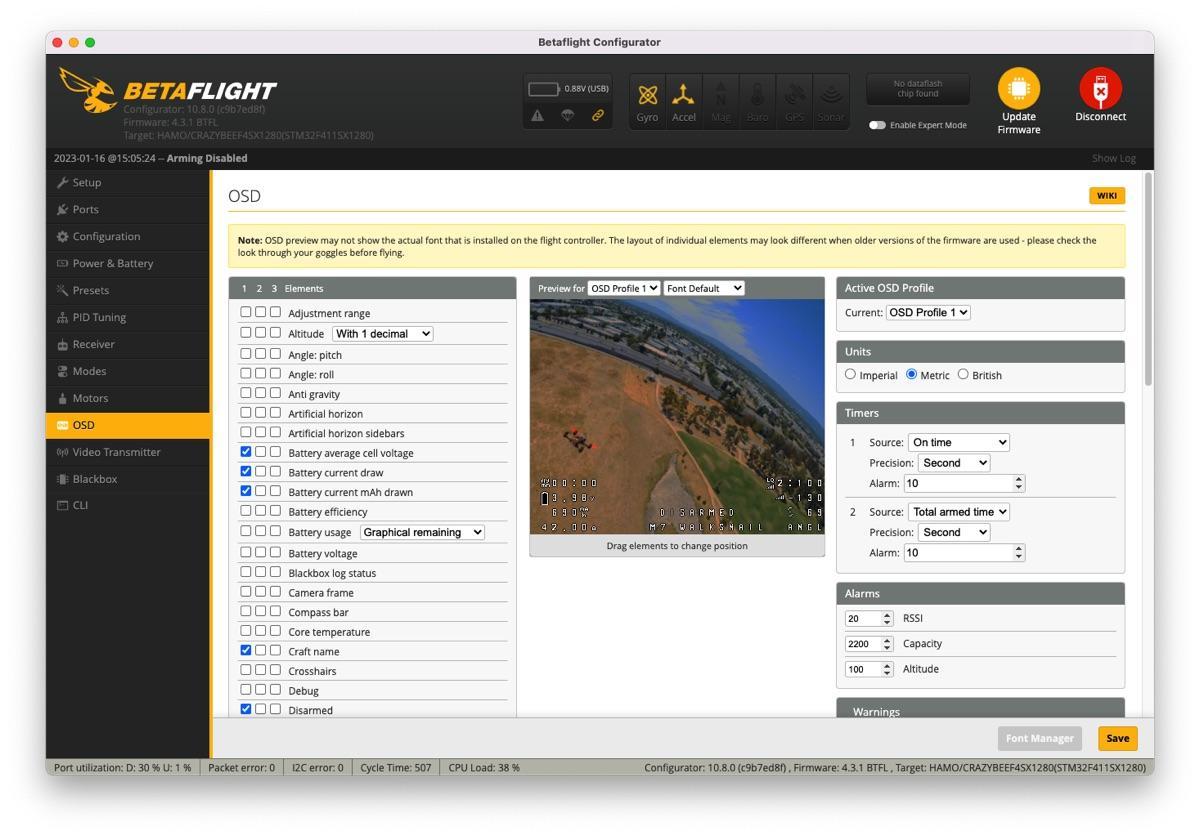Click the RSSI alarm stepper

(887, 618)
